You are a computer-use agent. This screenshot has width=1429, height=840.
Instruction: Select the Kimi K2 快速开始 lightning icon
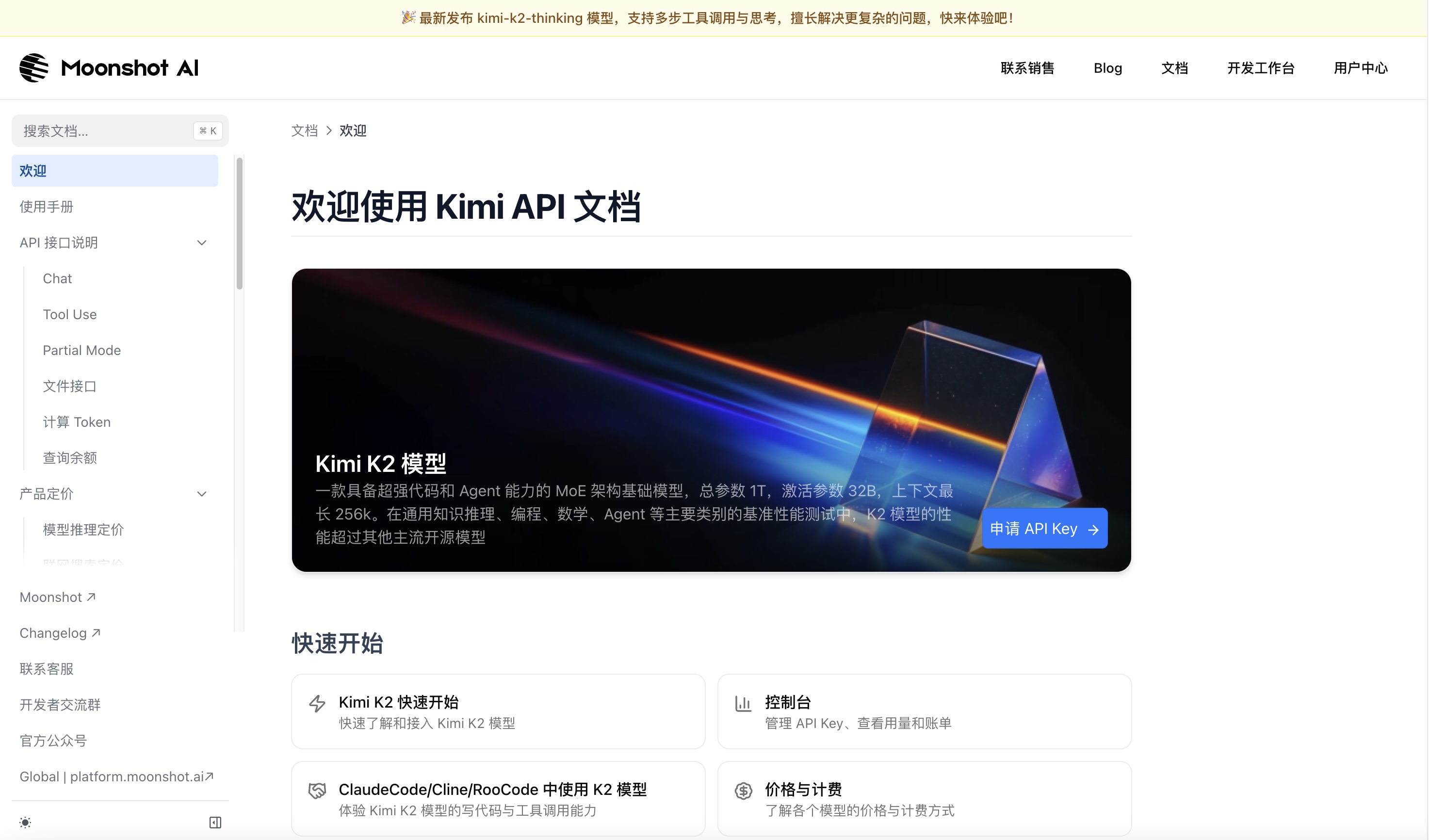(x=318, y=703)
